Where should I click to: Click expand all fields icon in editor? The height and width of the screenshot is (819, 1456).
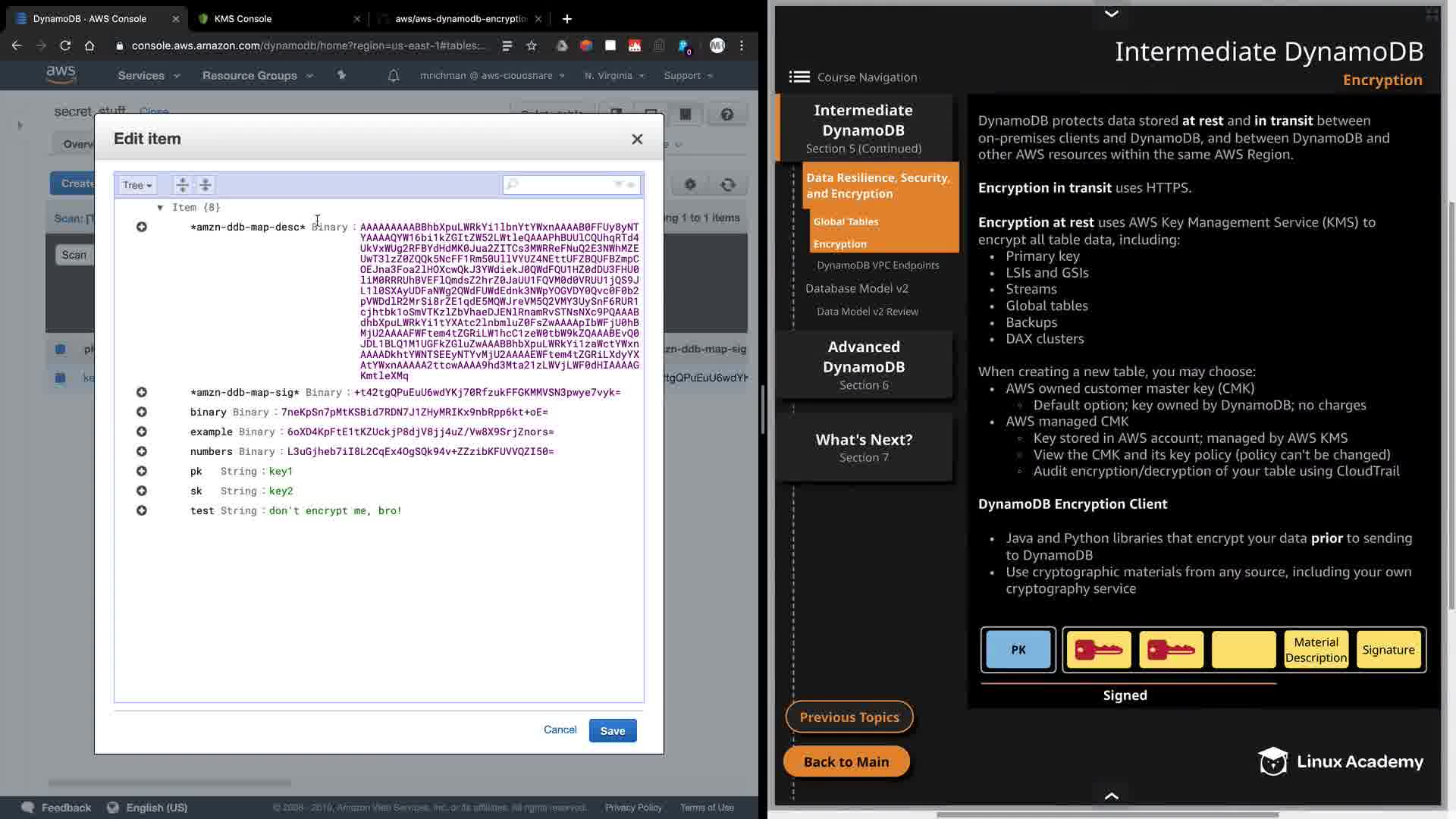point(182,185)
